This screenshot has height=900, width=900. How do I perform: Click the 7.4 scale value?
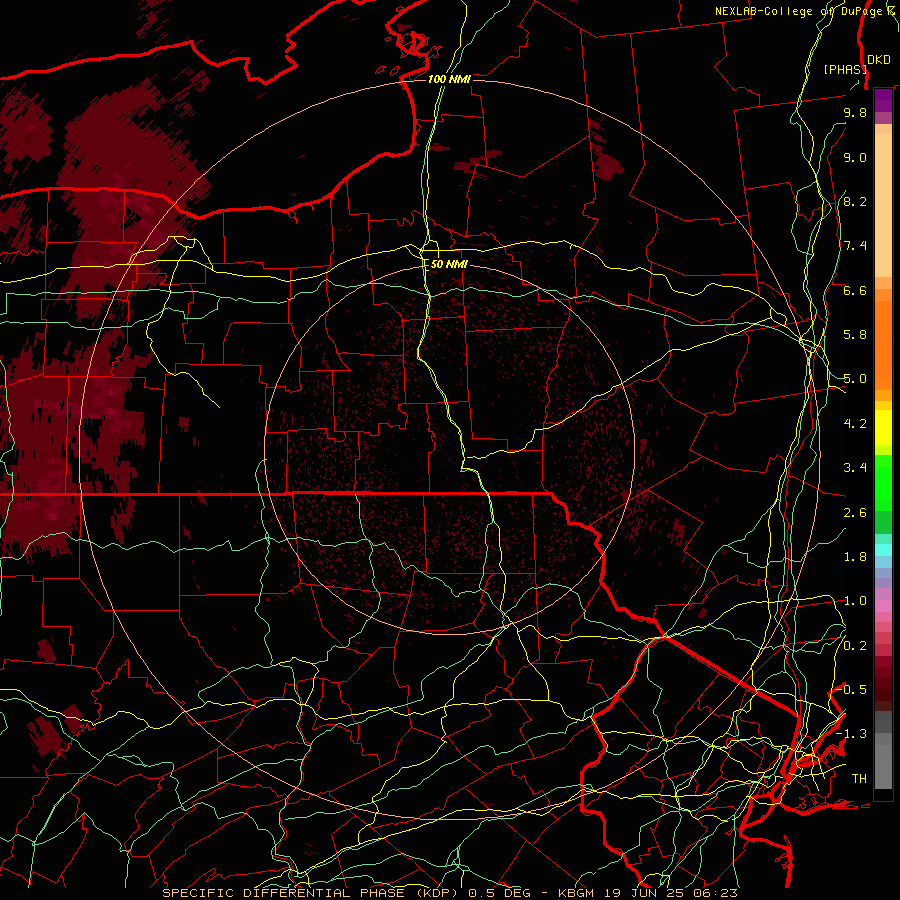pos(855,246)
